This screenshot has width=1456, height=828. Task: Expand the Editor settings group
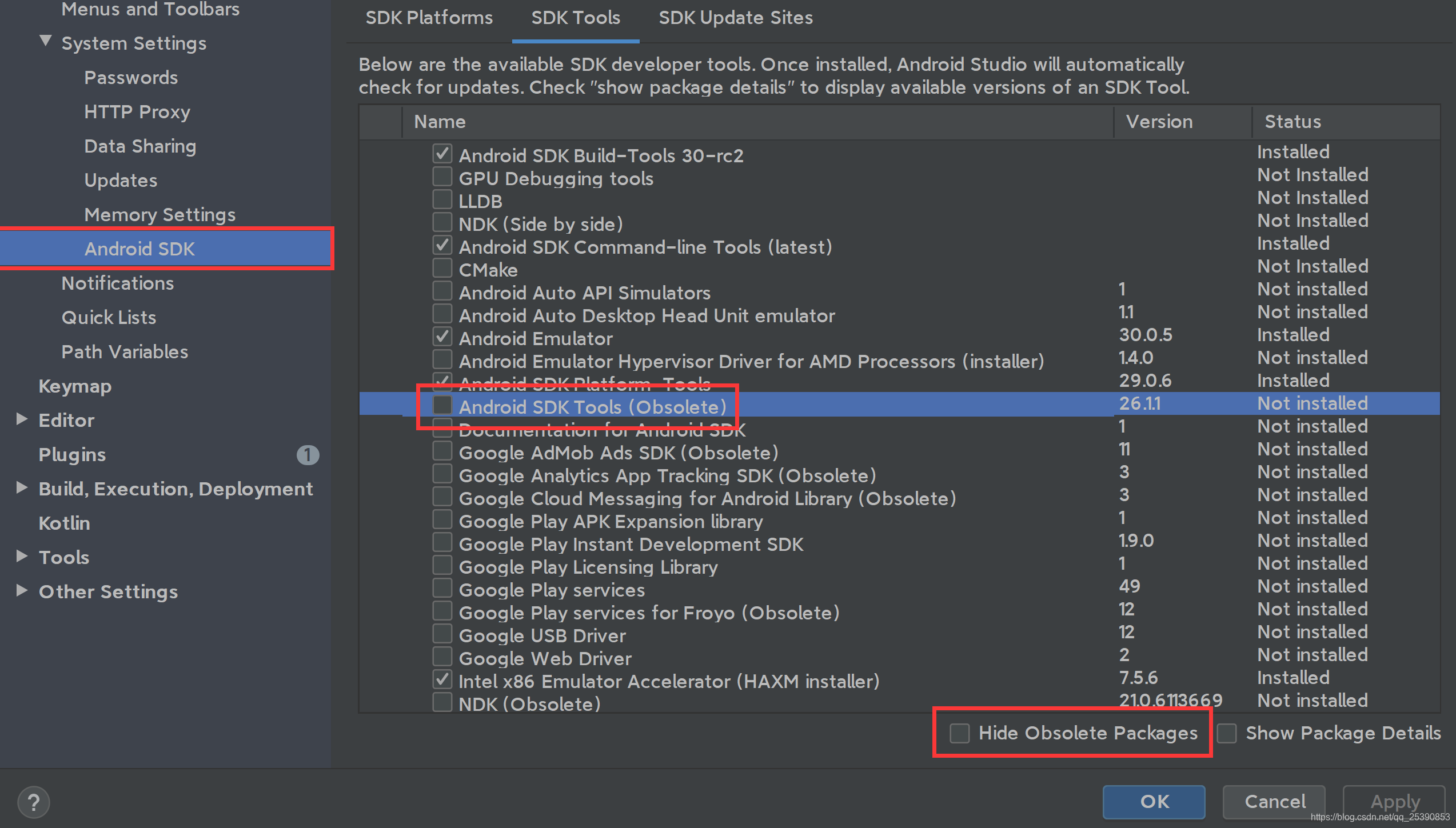click(22, 419)
